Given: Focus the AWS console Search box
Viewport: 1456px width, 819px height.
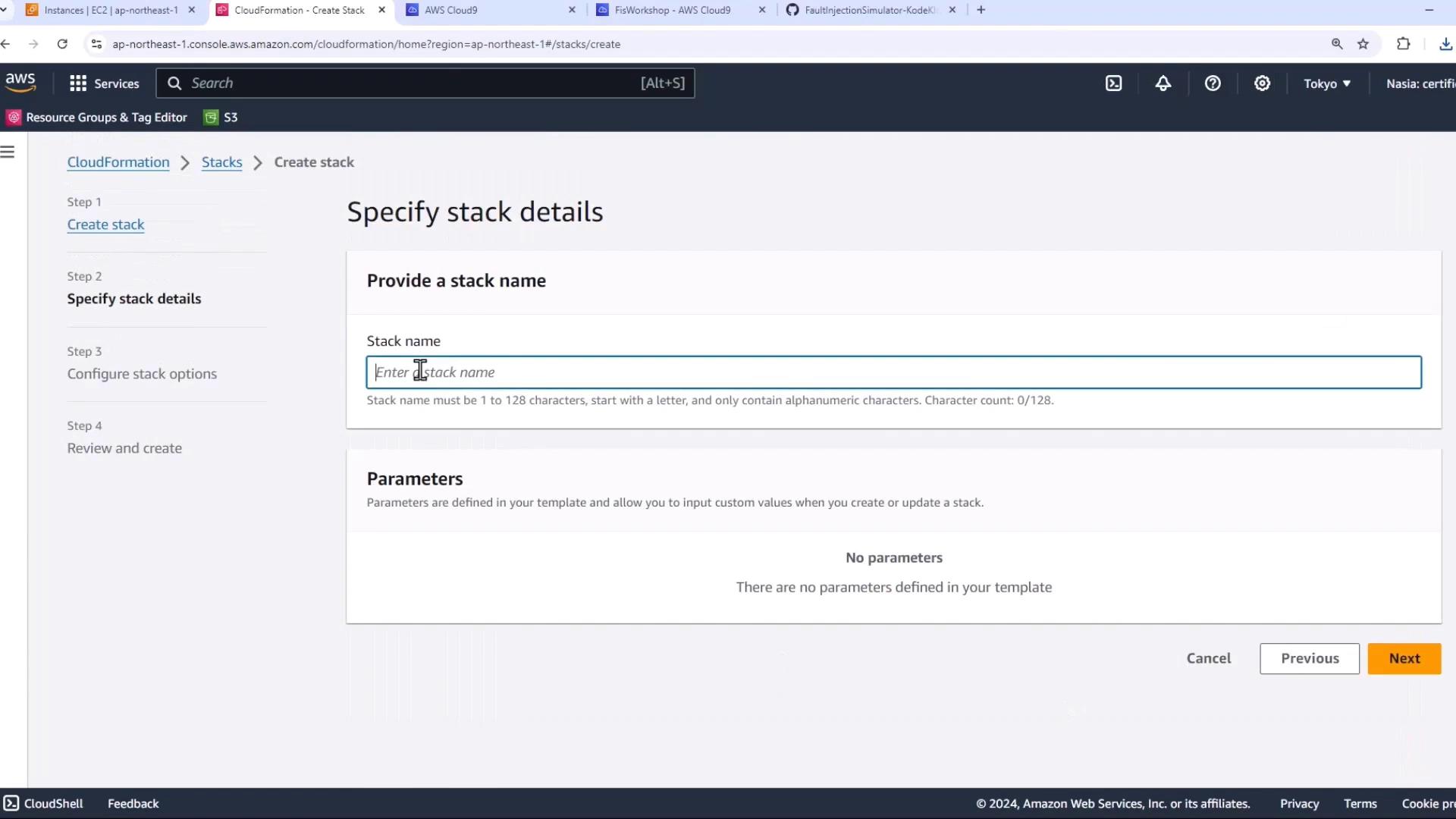Looking at the screenshot, I should [x=425, y=83].
